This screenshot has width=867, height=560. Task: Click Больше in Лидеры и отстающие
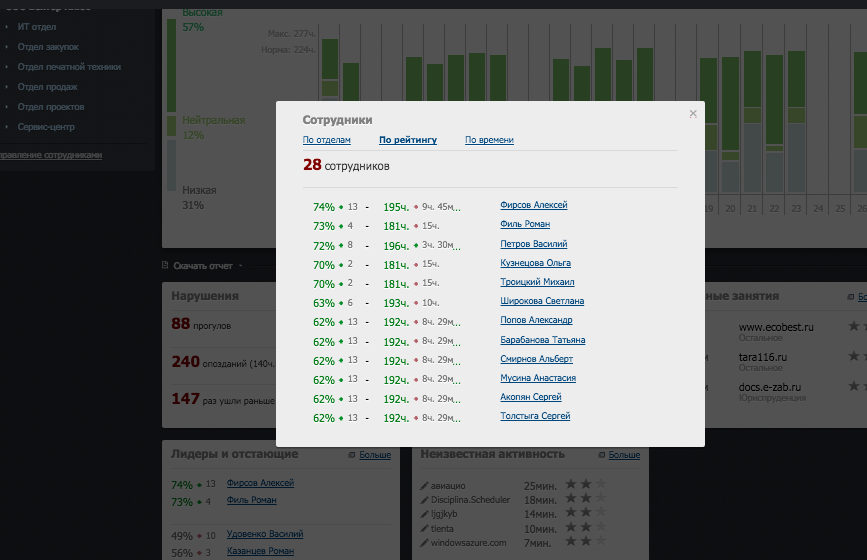point(375,455)
